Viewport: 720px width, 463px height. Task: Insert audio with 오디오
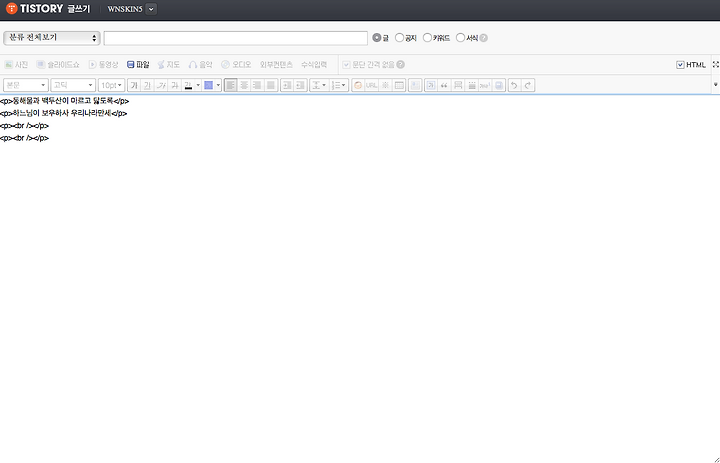coord(236,65)
